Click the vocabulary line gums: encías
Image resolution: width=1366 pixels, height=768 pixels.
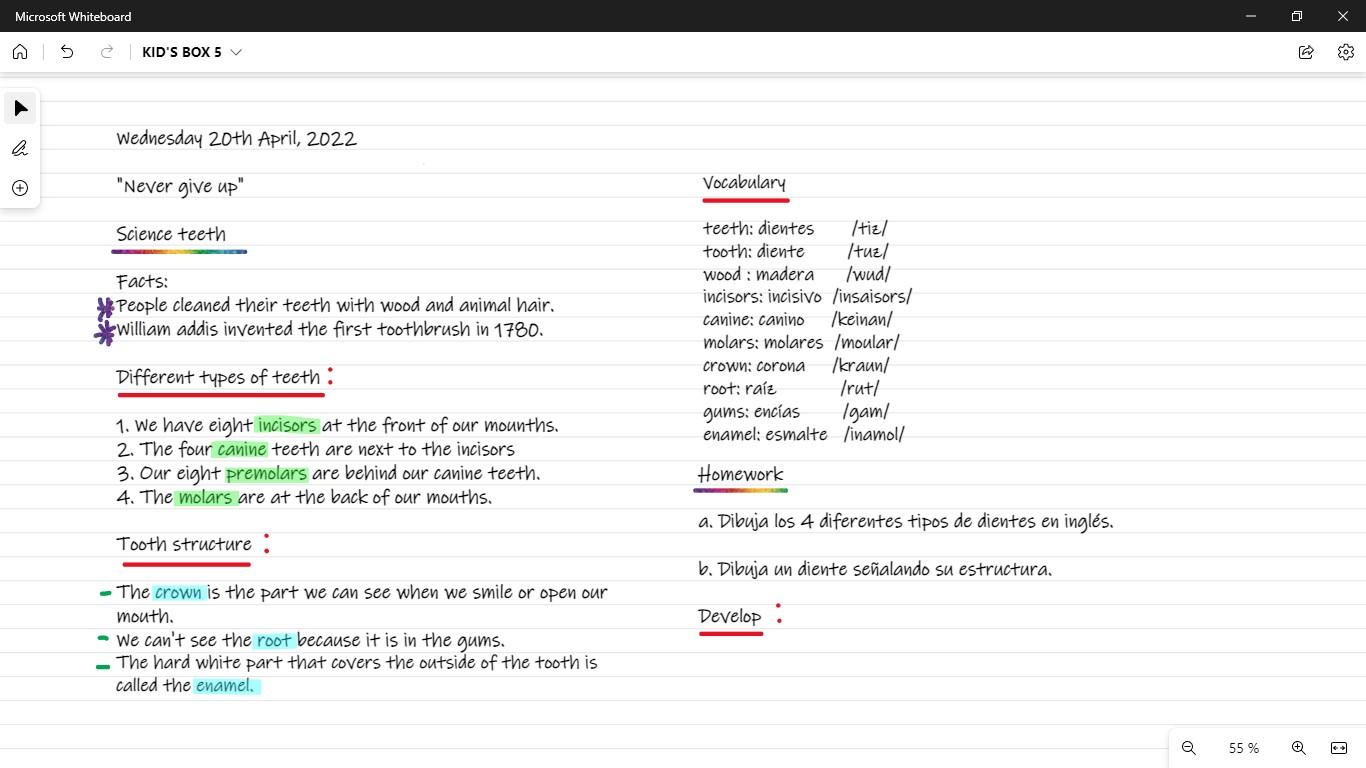point(796,411)
